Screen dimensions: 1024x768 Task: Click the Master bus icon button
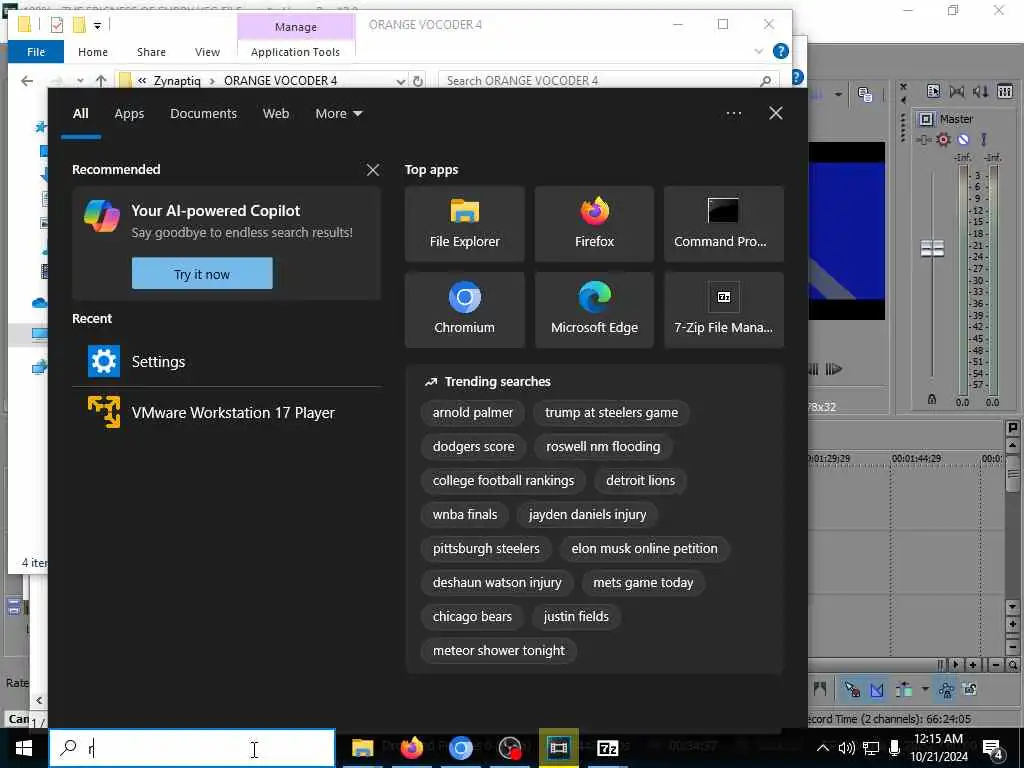(926, 119)
